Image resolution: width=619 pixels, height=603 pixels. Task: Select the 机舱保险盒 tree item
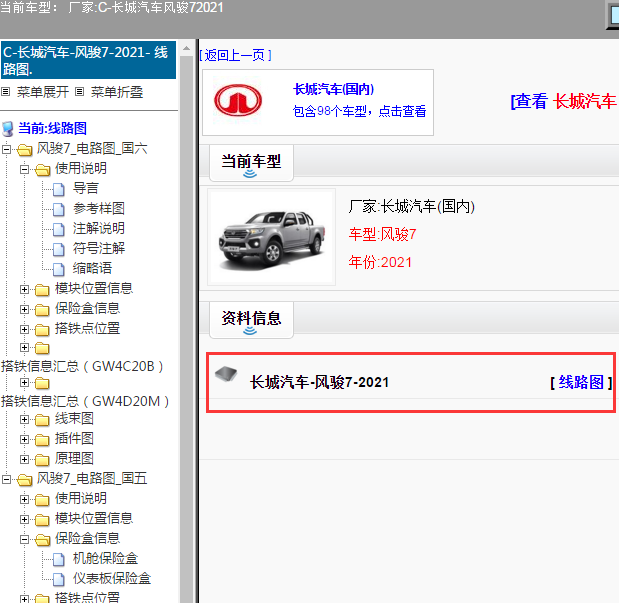click(x=105, y=558)
